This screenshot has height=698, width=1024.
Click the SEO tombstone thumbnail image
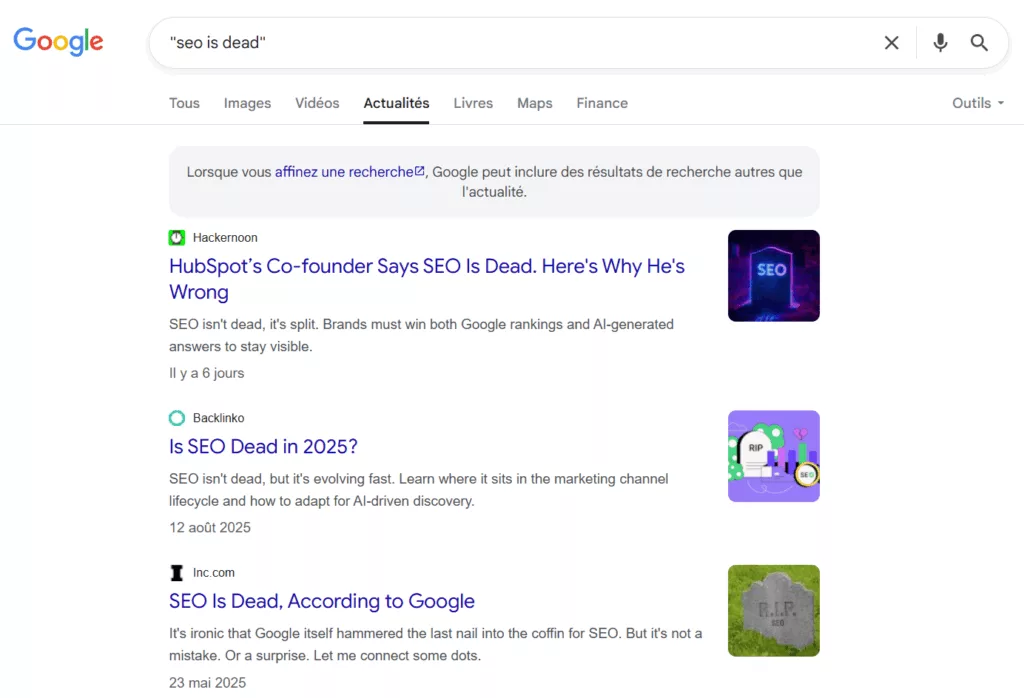tap(773, 276)
